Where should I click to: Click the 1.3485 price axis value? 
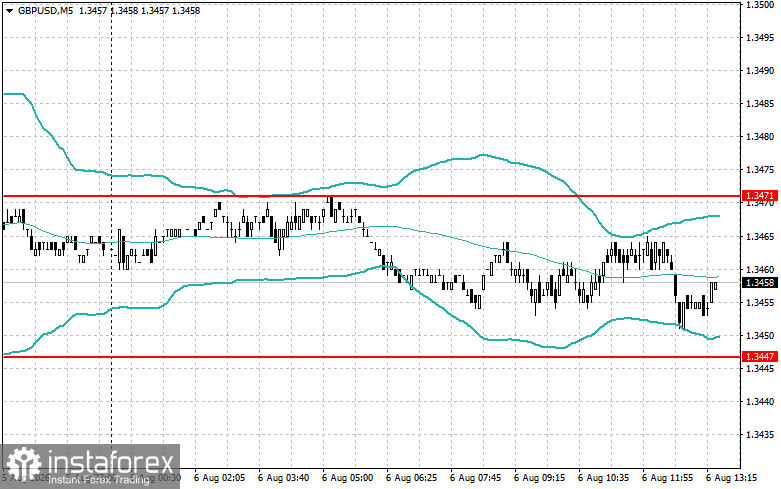(760, 104)
